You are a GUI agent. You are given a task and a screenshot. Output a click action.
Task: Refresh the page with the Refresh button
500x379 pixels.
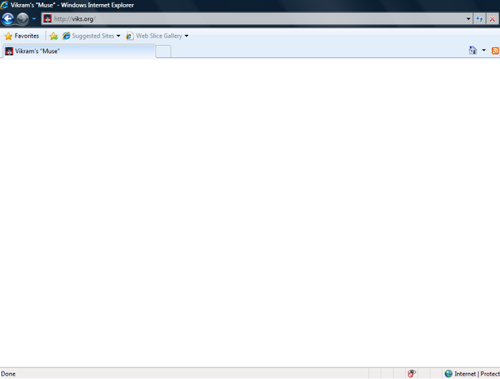coord(479,19)
